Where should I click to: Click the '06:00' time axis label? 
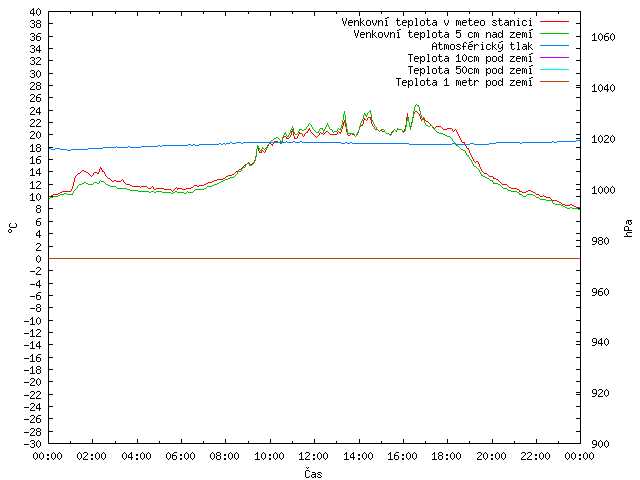coord(180,456)
